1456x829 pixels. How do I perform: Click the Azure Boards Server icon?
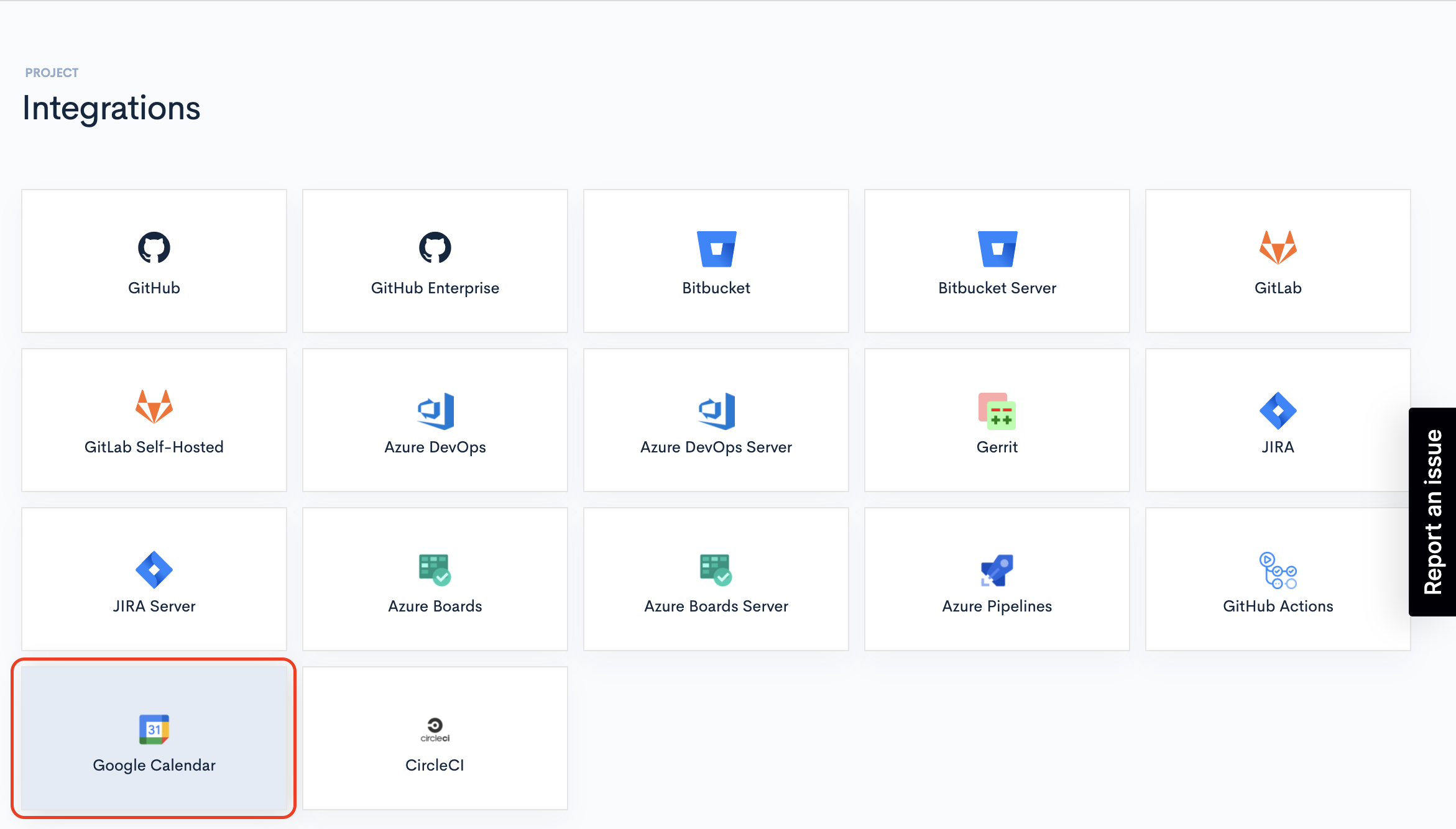point(716,569)
